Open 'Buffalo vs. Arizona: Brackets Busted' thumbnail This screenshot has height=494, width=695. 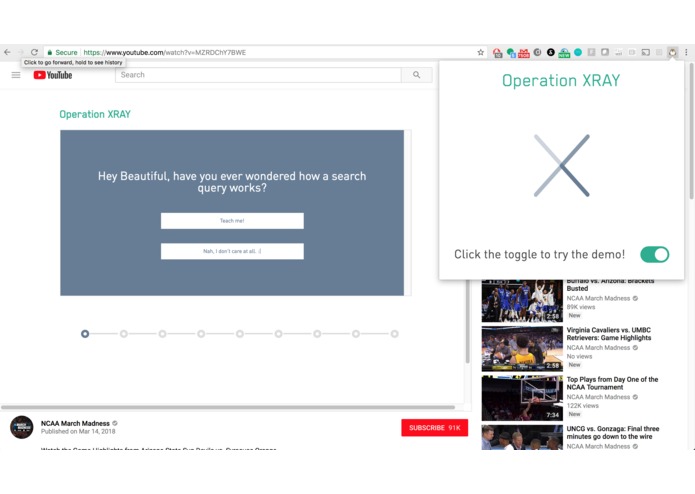coord(522,301)
